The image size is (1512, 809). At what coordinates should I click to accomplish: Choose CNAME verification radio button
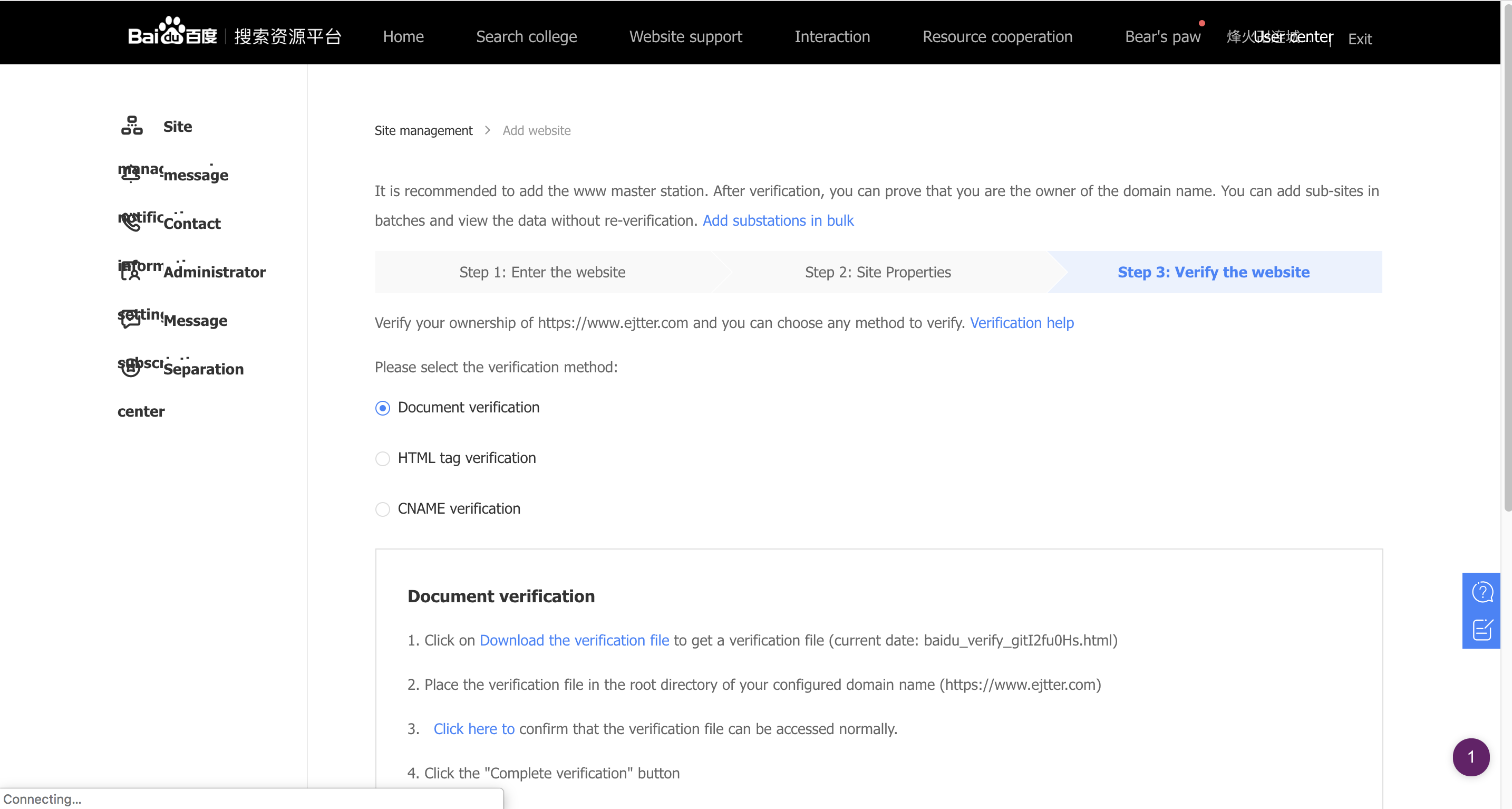[x=383, y=509]
